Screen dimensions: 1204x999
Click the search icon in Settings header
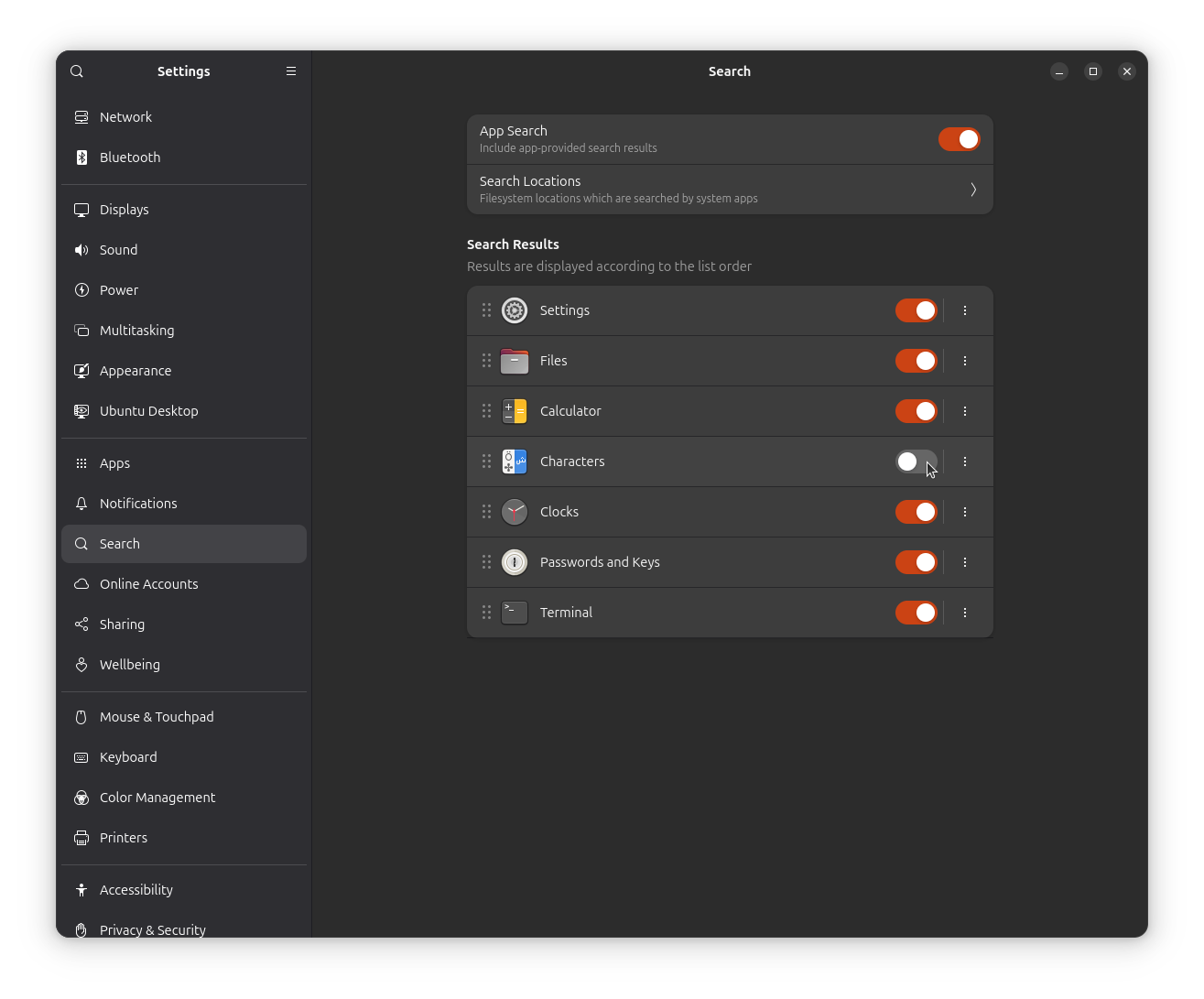pos(77,71)
